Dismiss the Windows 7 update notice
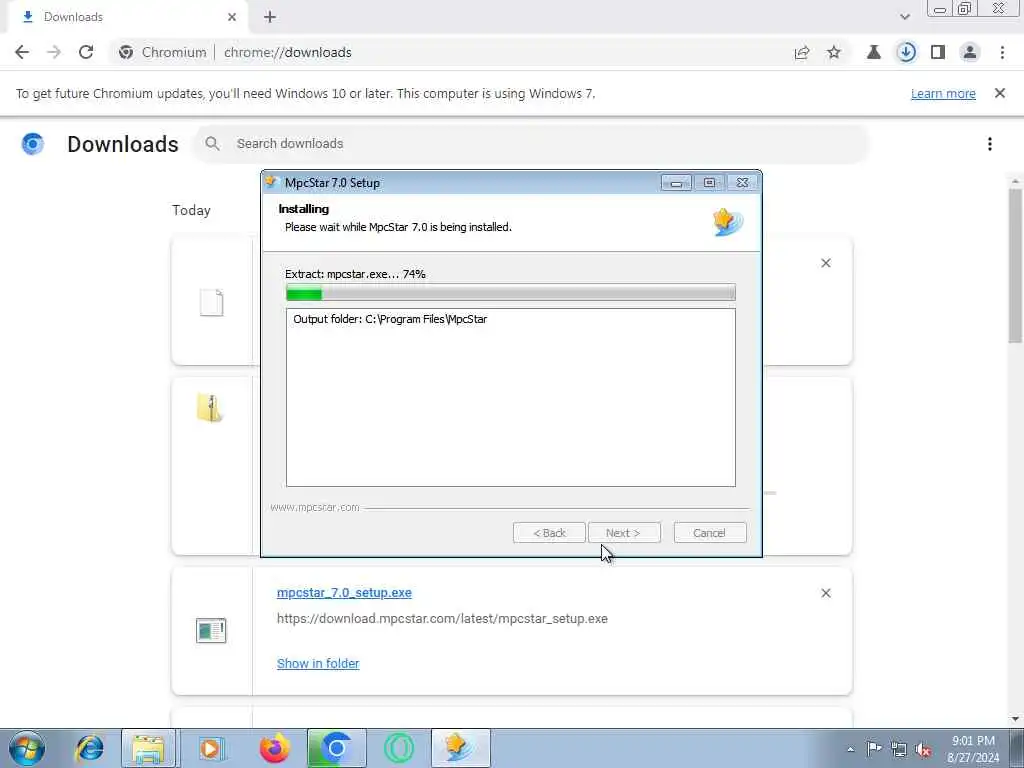 pyautogui.click(x=1000, y=93)
